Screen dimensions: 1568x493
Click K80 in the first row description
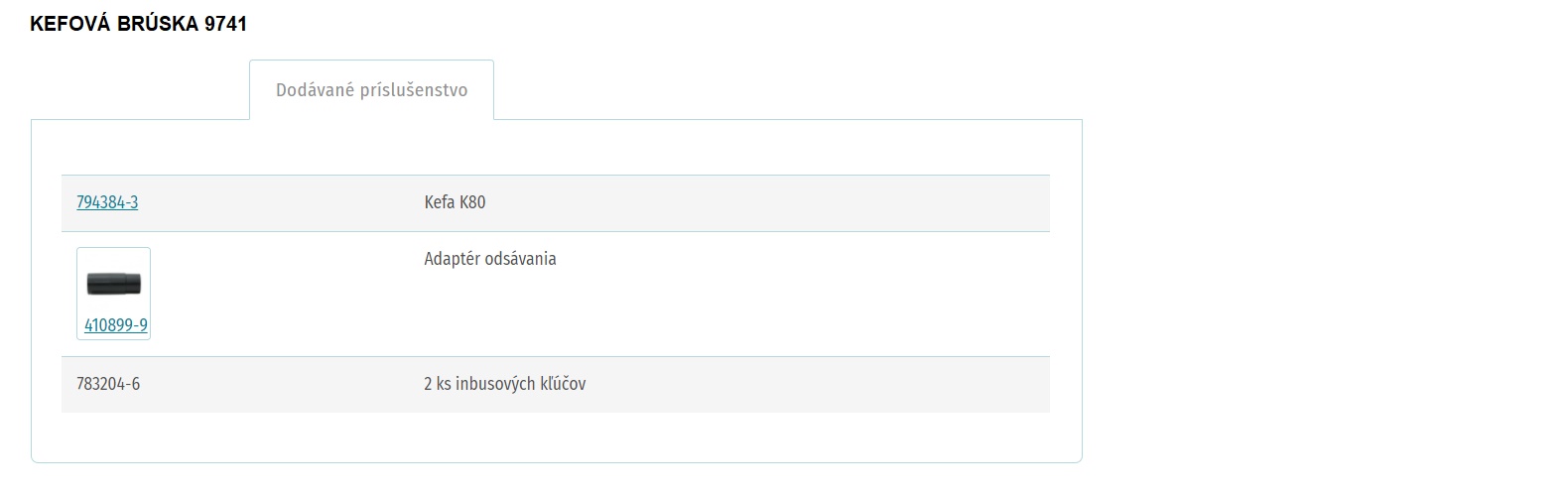[473, 202]
